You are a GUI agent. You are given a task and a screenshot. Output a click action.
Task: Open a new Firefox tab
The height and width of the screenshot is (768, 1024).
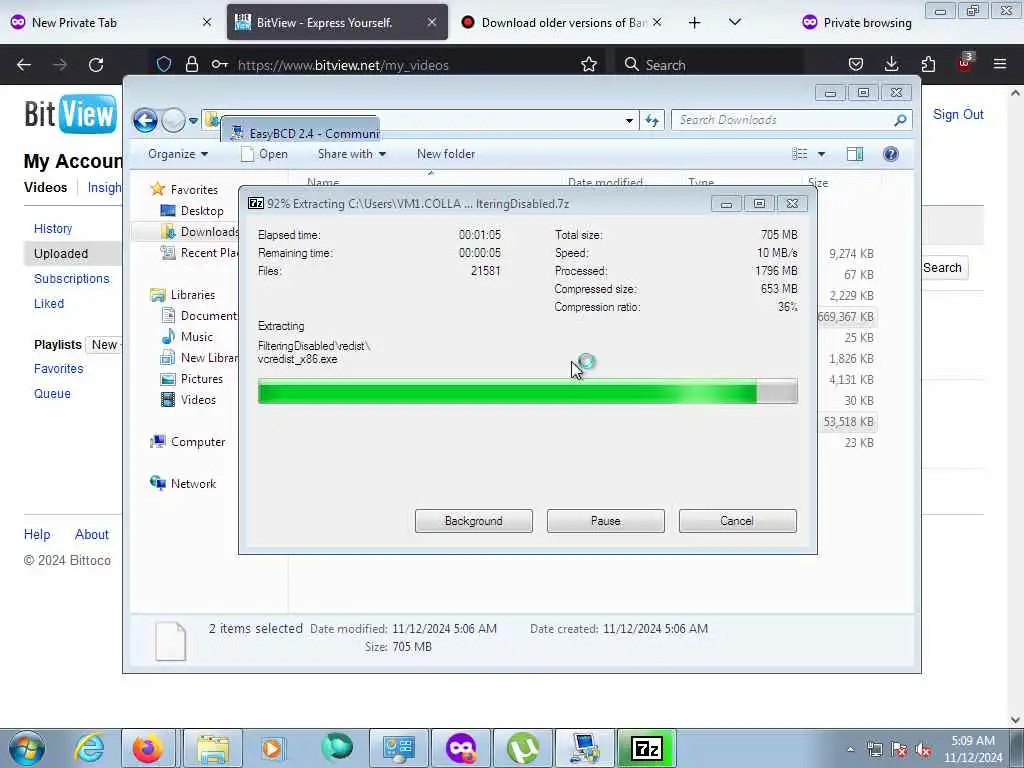click(694, 22)
